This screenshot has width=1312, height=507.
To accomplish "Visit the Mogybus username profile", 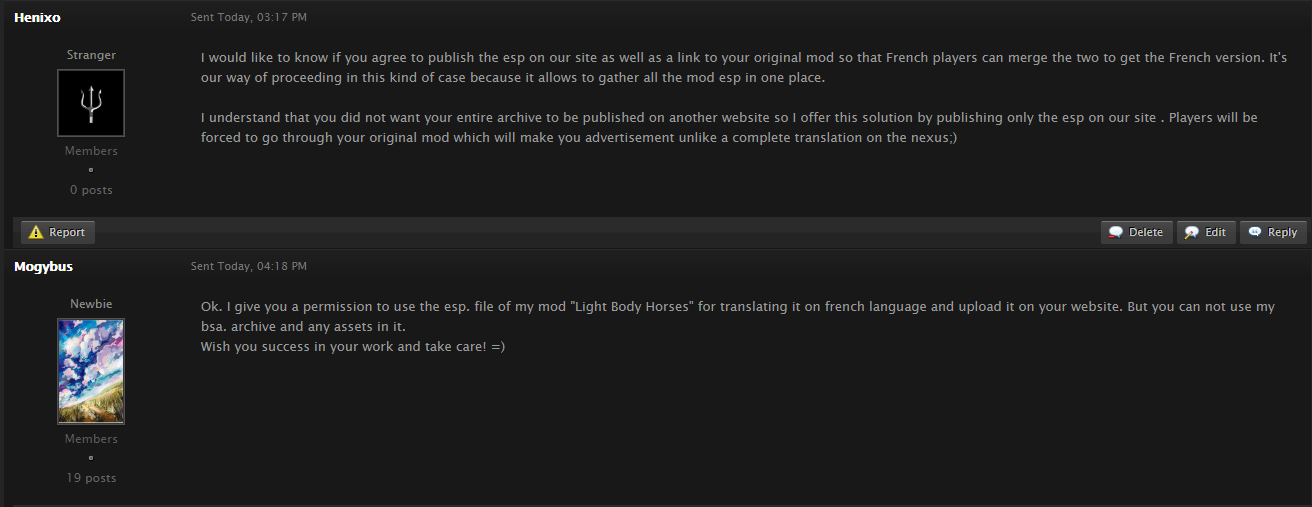I will tap(43, 266).
